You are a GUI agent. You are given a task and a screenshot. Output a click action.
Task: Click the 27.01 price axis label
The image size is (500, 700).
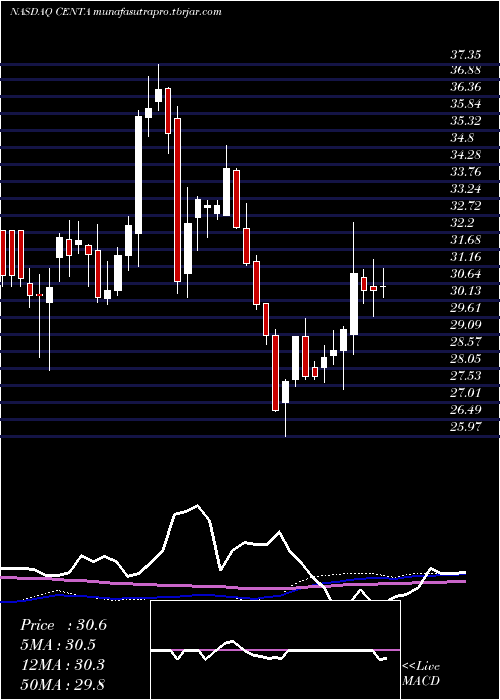tap(466, 393)
